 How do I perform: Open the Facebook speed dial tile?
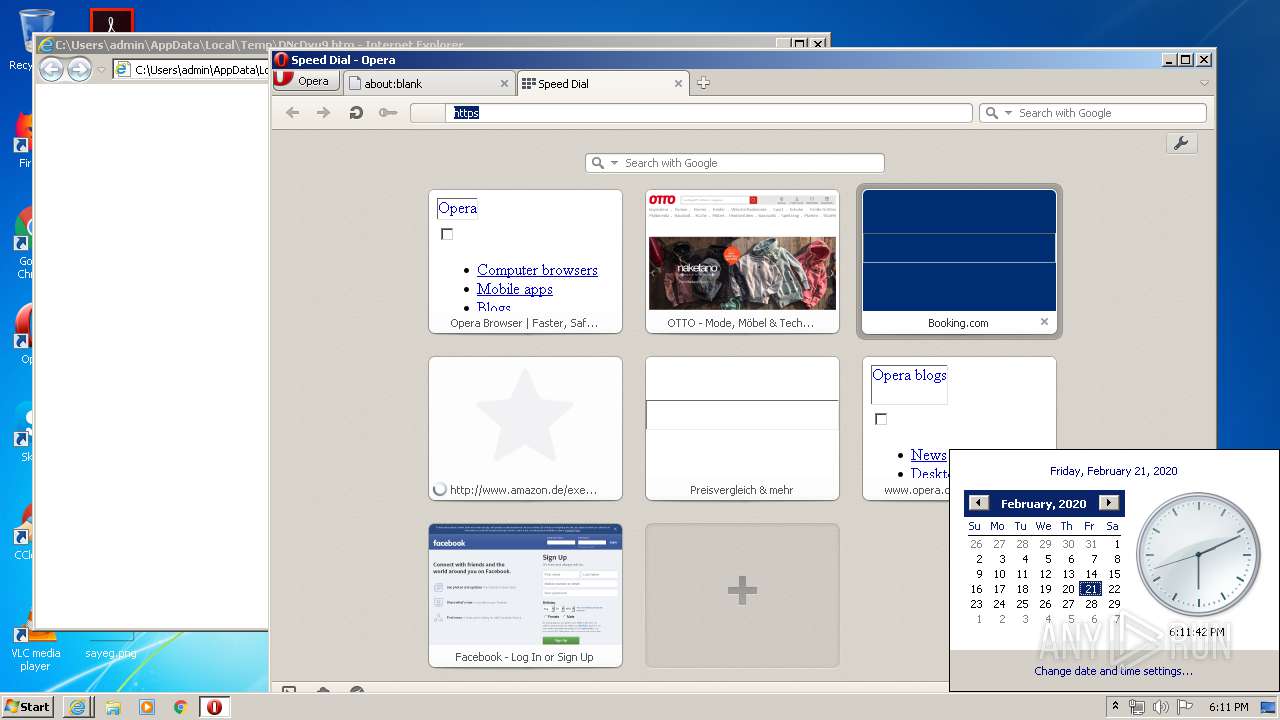(525, 595)
